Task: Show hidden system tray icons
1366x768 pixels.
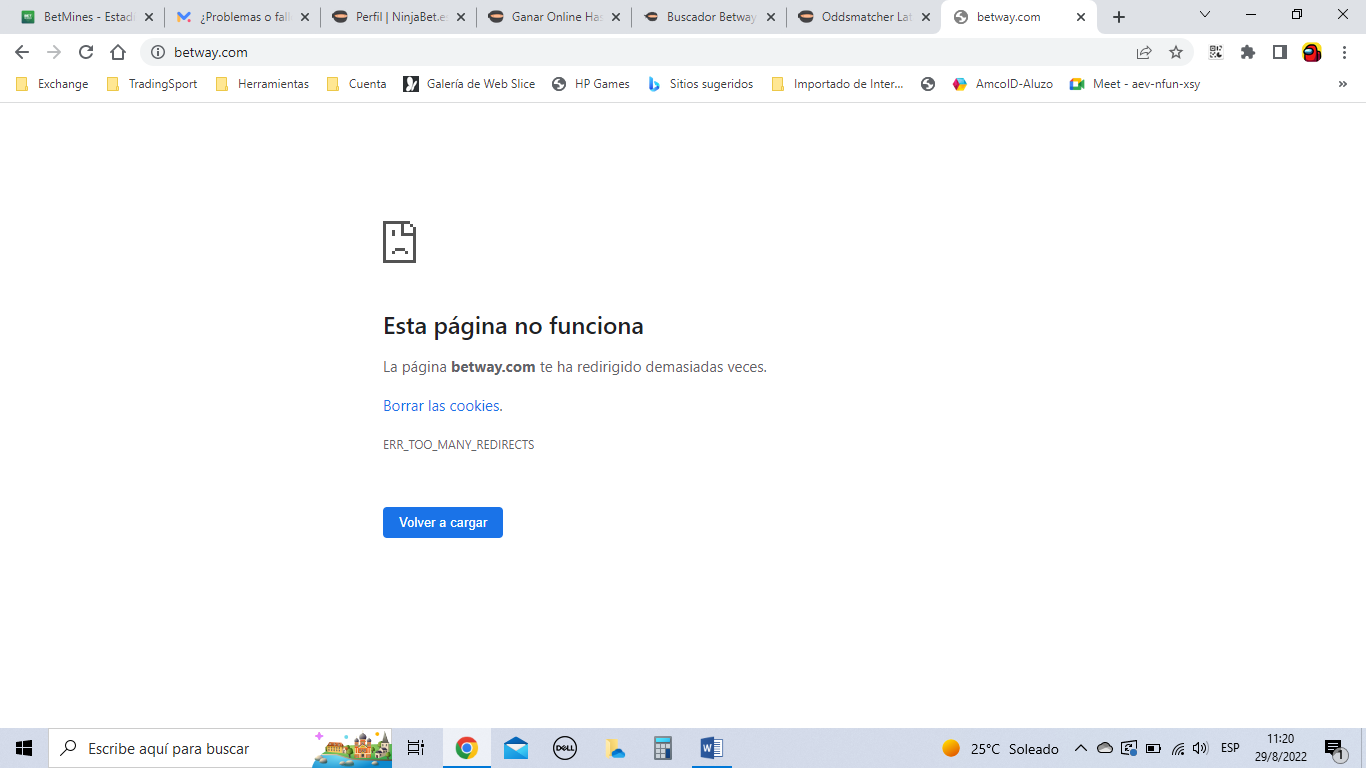Action: coord(1081,748)
